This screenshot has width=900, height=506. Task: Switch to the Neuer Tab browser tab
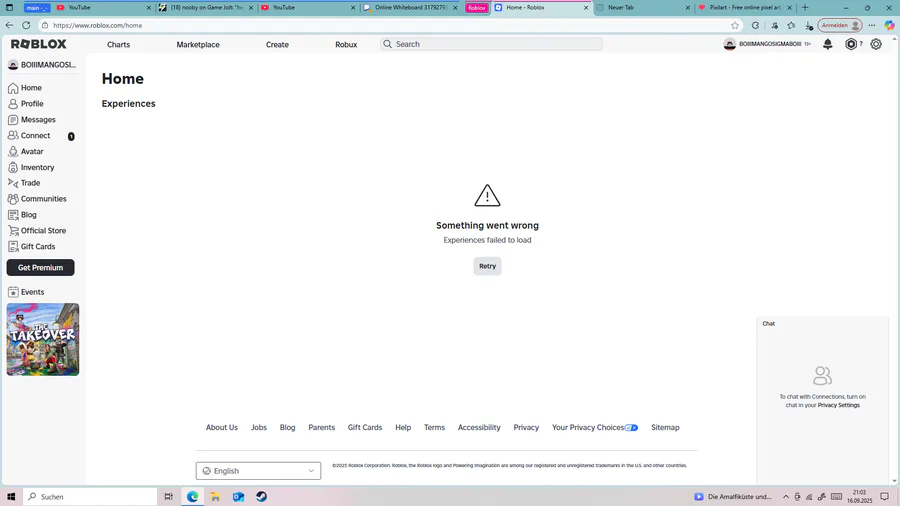[x=643, y=8]
